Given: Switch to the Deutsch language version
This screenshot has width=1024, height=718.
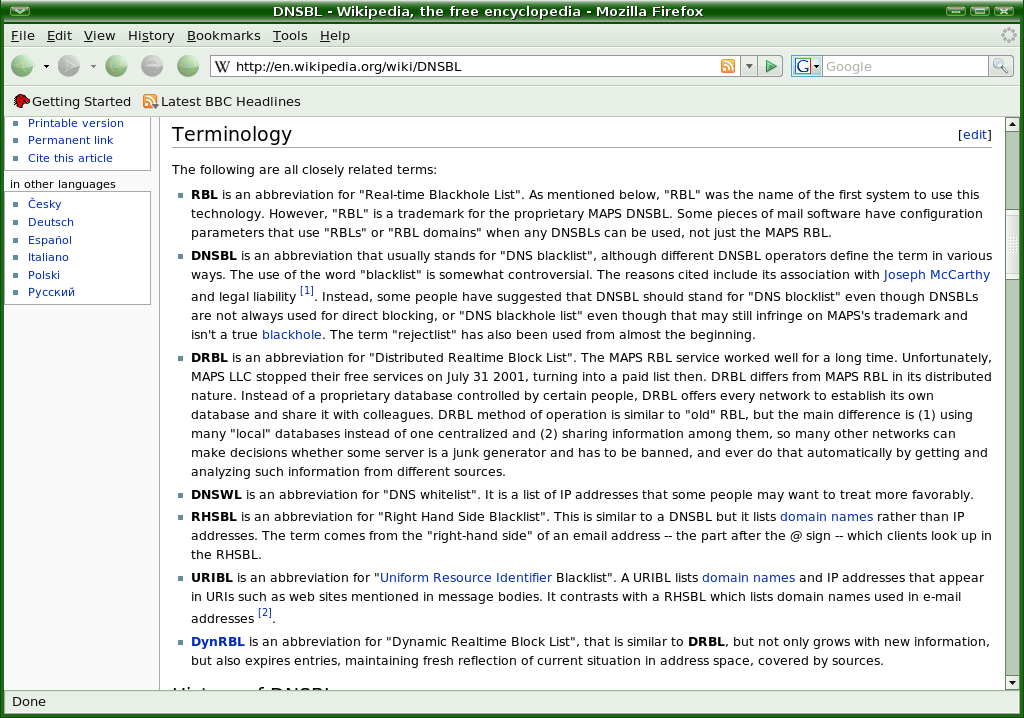Looking at the screenshot, I should pyautogui.click(x=50, y=222).
